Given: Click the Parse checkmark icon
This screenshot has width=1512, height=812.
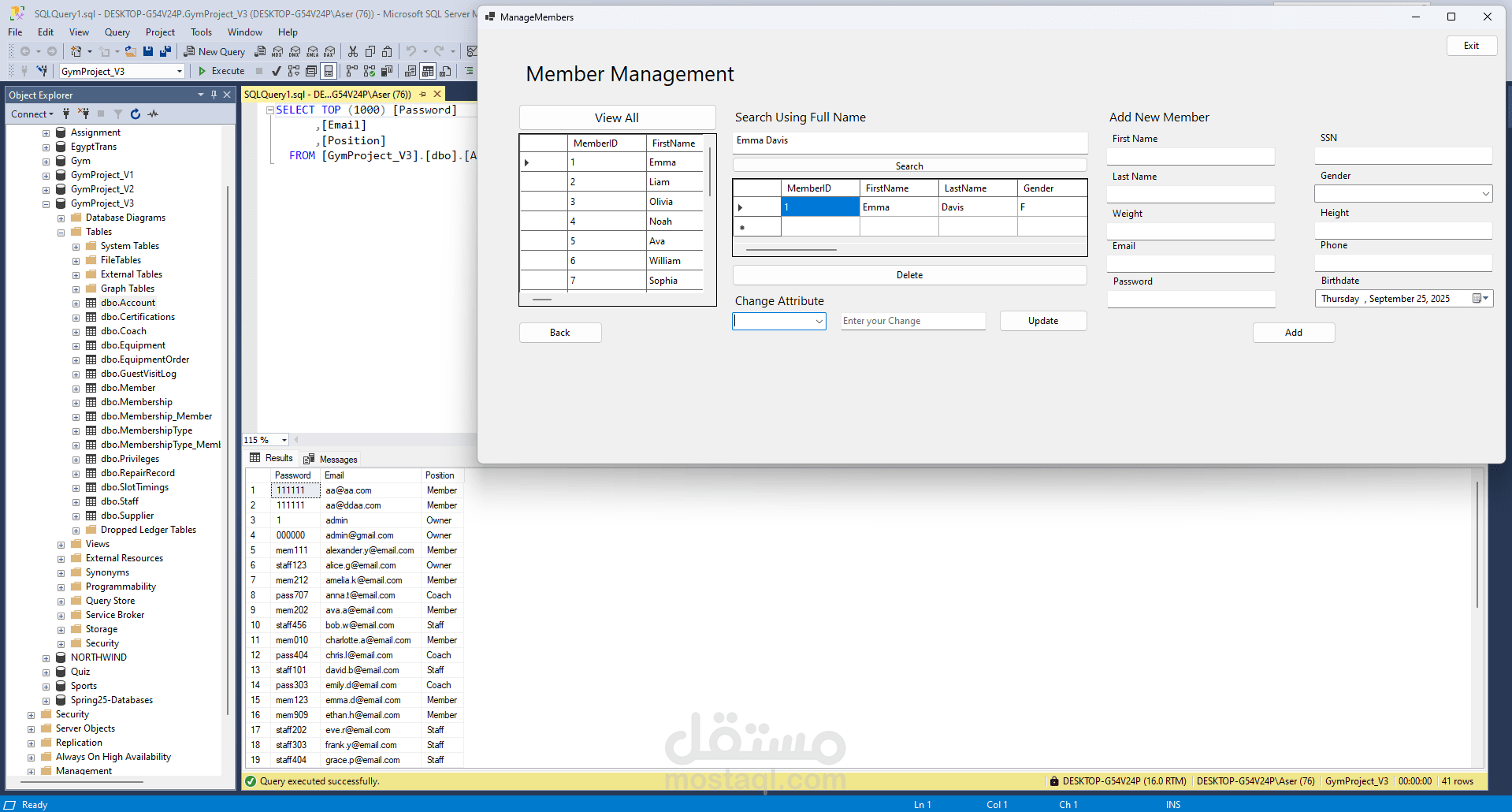Looking at the screenshot, I should [276, 71].
